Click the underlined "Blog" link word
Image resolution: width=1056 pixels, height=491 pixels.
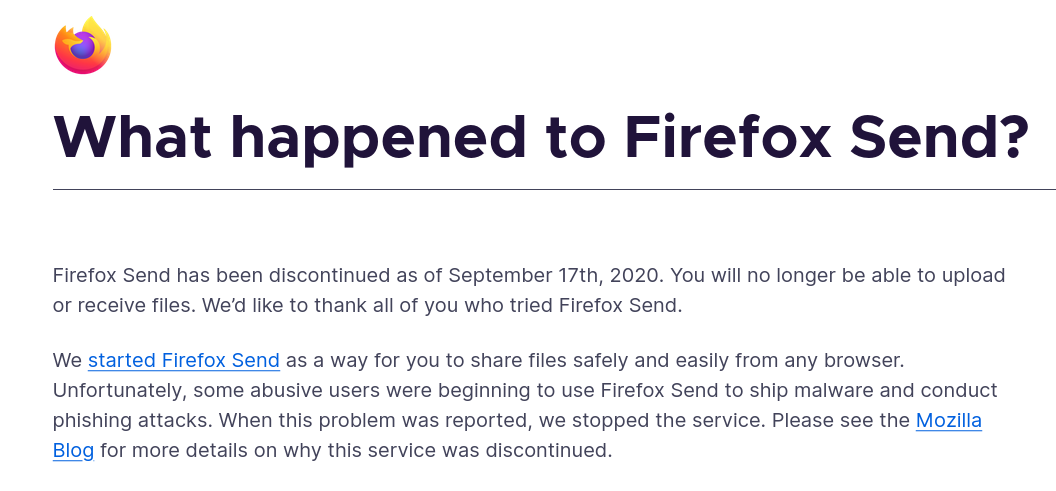point(73,450)
